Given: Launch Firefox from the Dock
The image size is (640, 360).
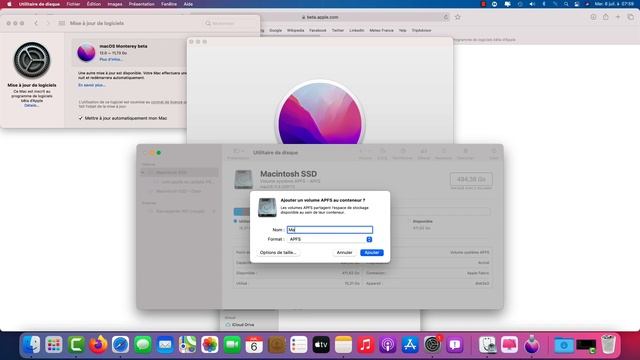Looking at the screenshot, I should pyautogui.click(x=98, y=345).
